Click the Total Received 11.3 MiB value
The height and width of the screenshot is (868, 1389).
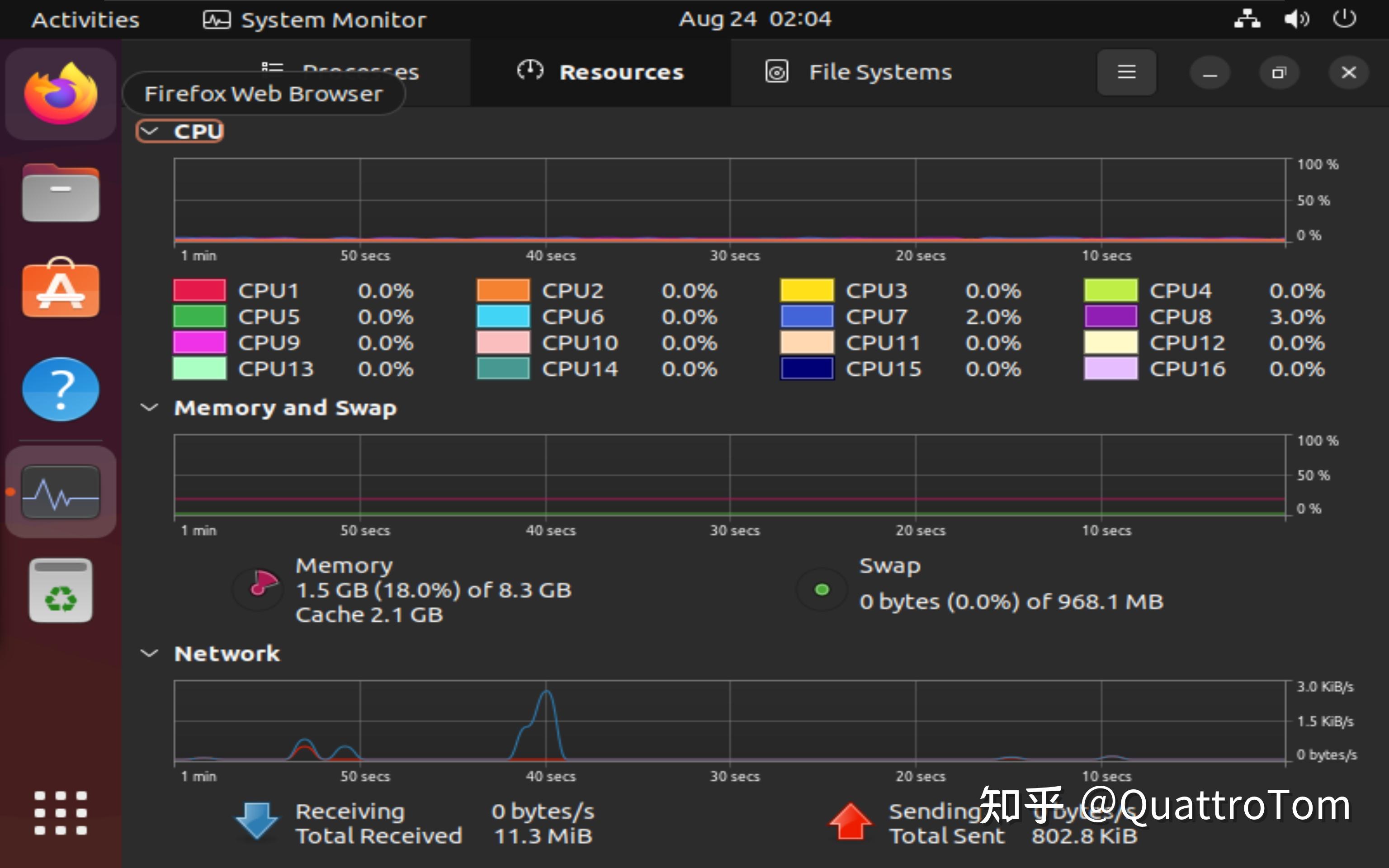click(x=543, y=836)
